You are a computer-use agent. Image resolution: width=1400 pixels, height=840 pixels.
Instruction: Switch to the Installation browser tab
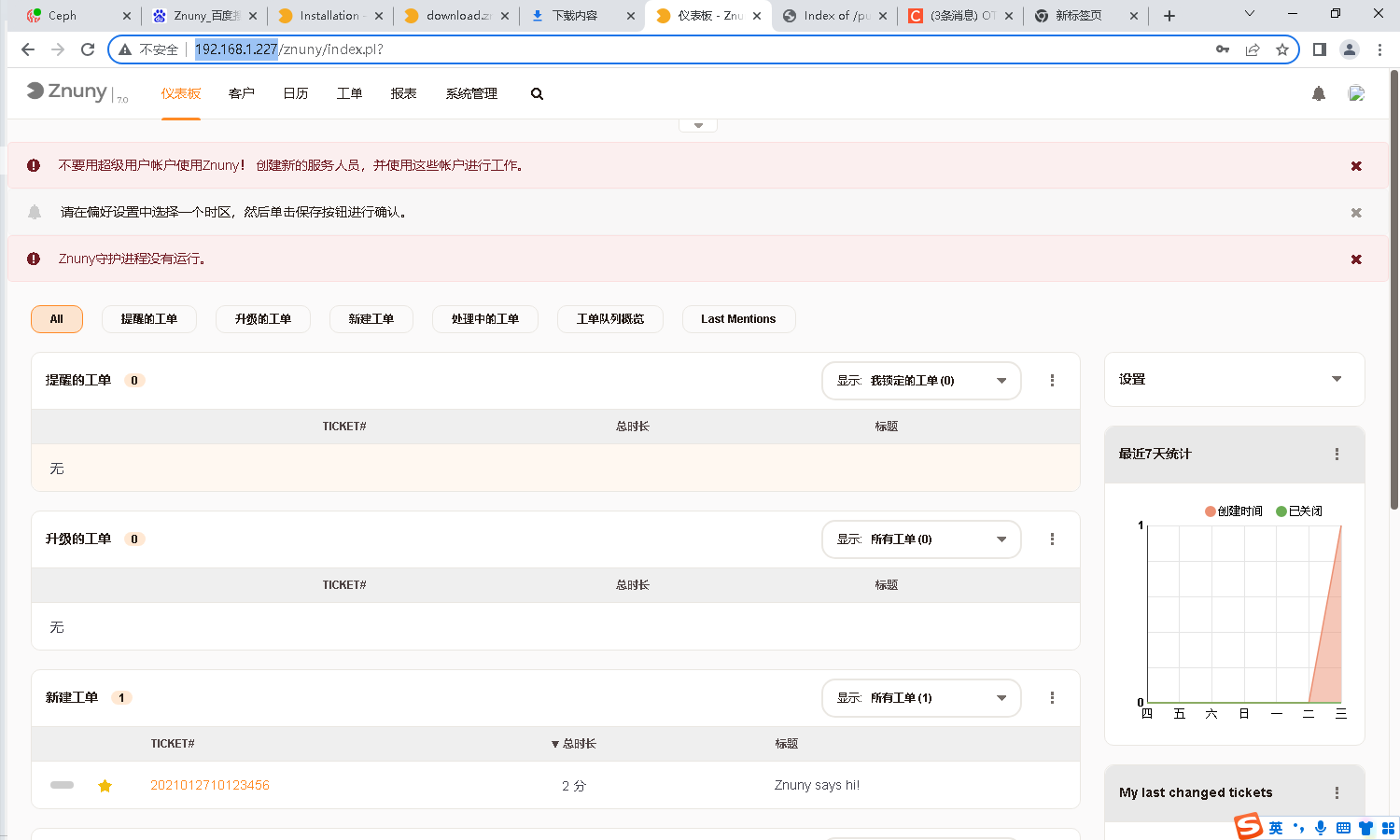[x=329, y=16]
